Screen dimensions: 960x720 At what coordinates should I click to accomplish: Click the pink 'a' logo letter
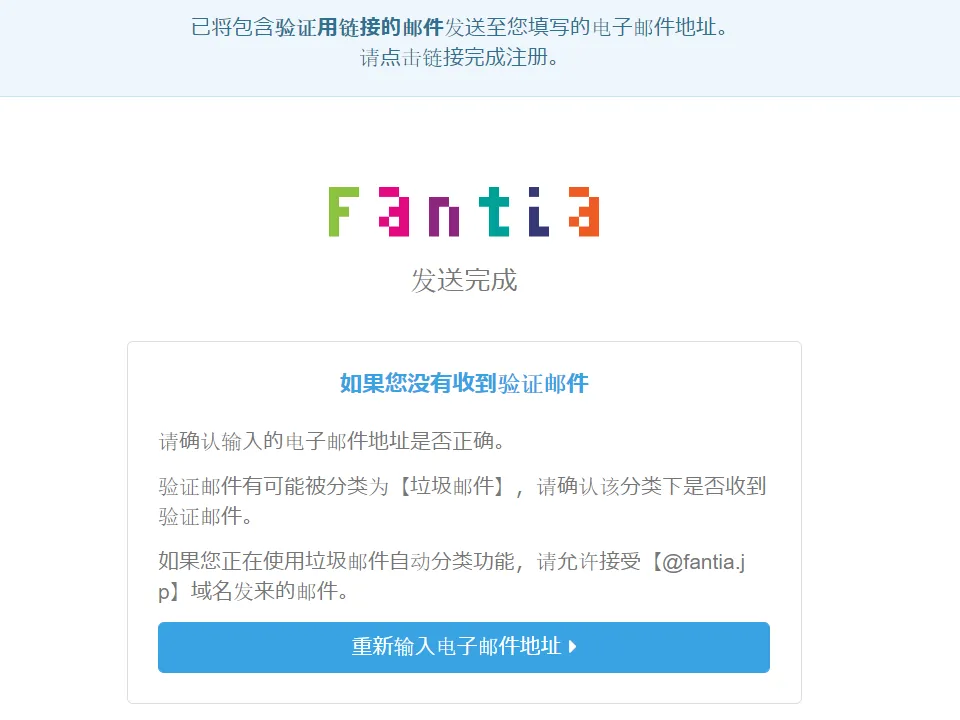pyautogui.click(x=394, y=212)
